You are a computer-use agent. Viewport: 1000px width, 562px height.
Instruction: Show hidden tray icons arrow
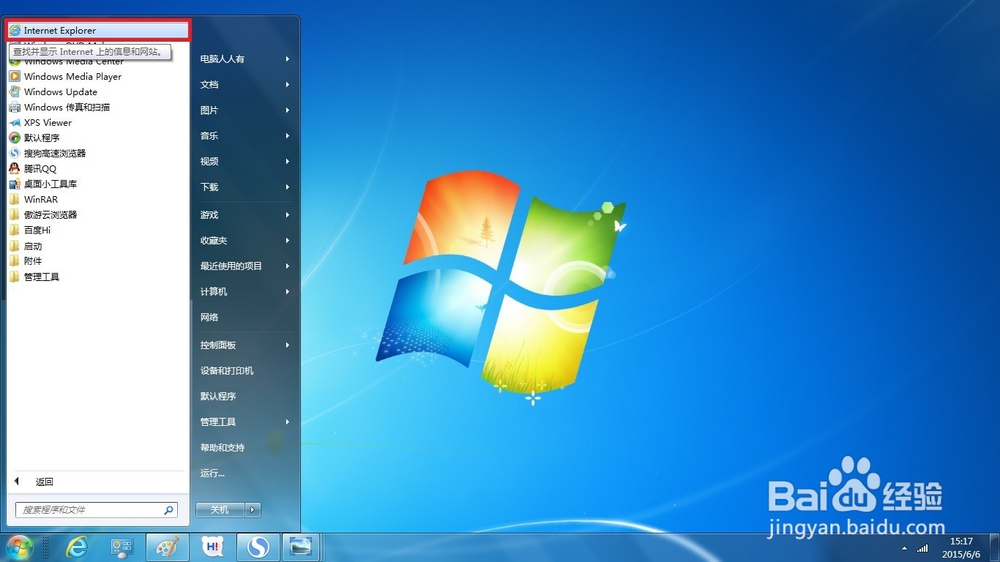coord(904,549)
